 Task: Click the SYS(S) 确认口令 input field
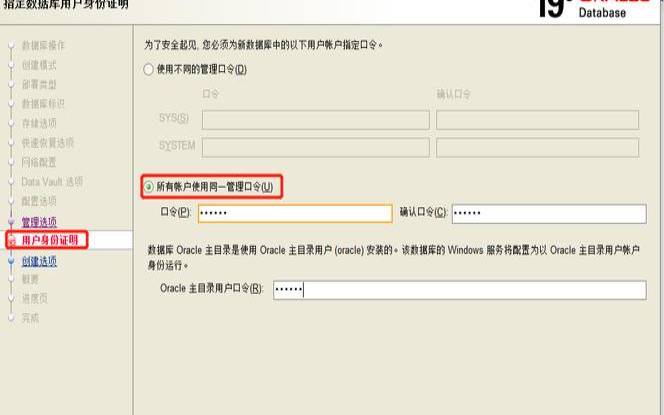pos(537,120)
